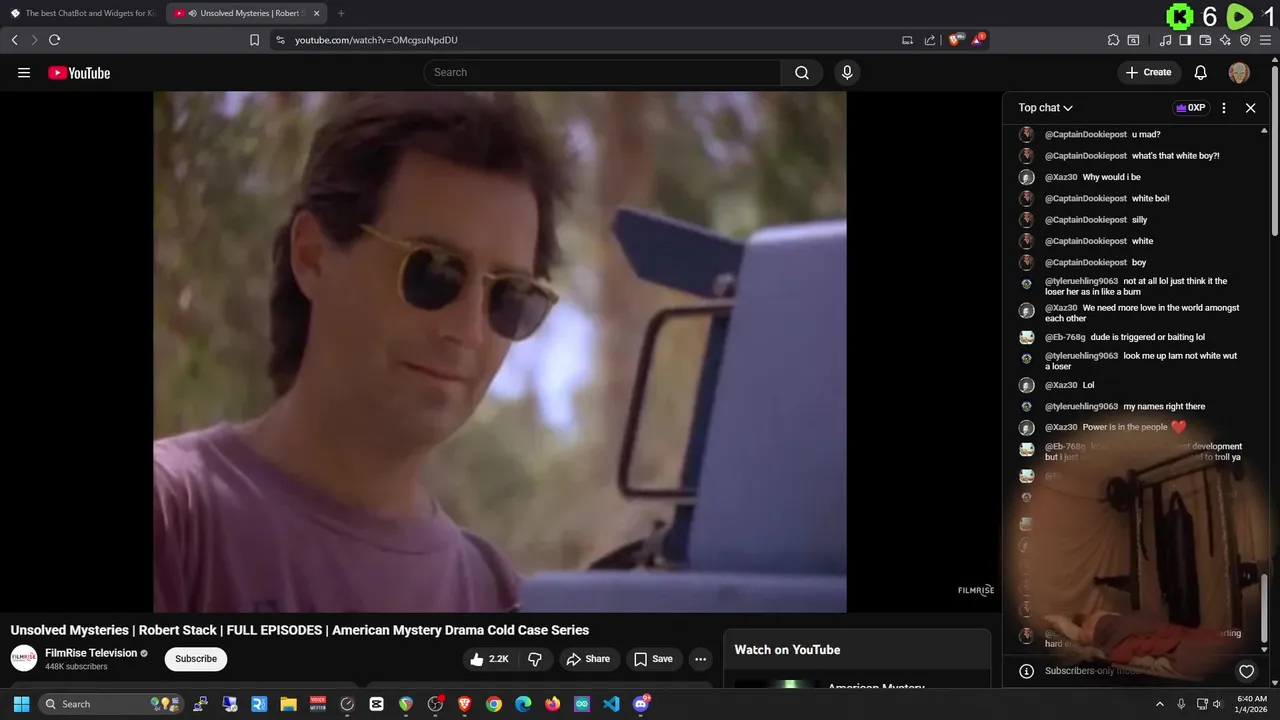Toggle Brave sidebar panel
Image resolution: width=1280 pixels, height=720 pixels.
pyautogui.click(x=1185, y=40)
